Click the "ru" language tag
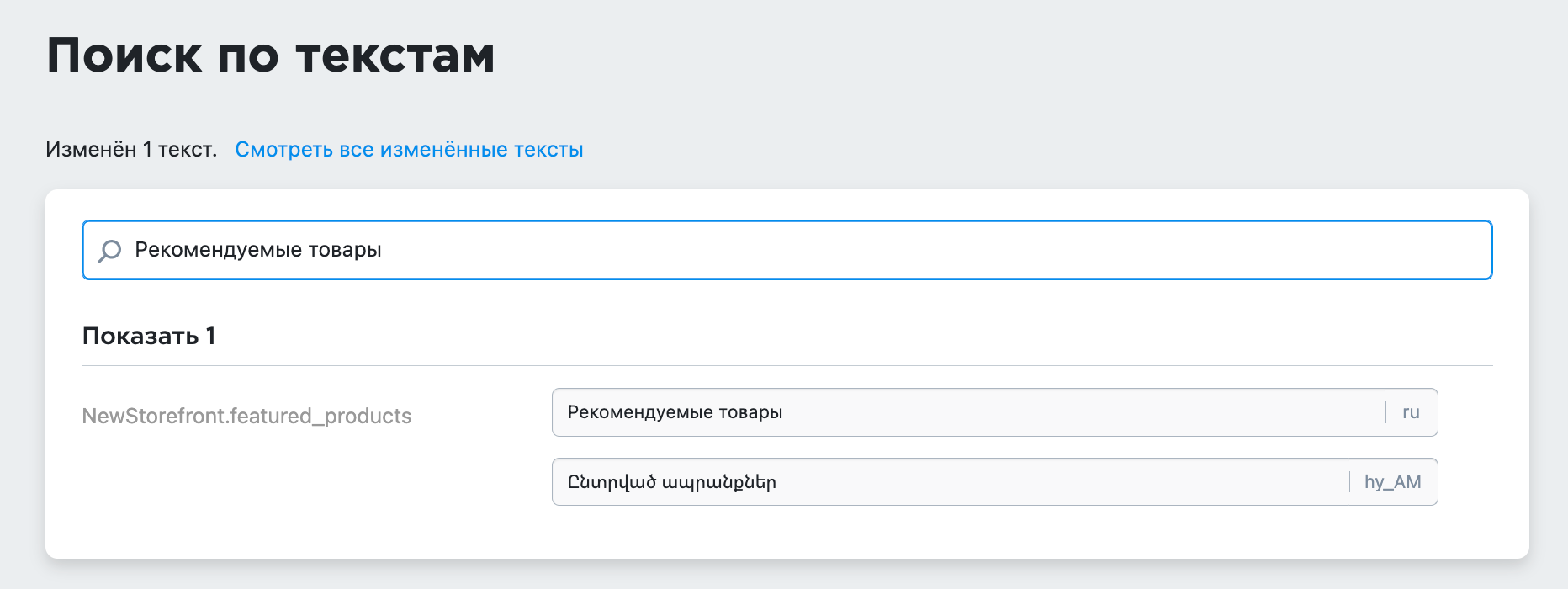This screenshot has width=1568, height=589. pyautogui.click(x=1411, y=412)
